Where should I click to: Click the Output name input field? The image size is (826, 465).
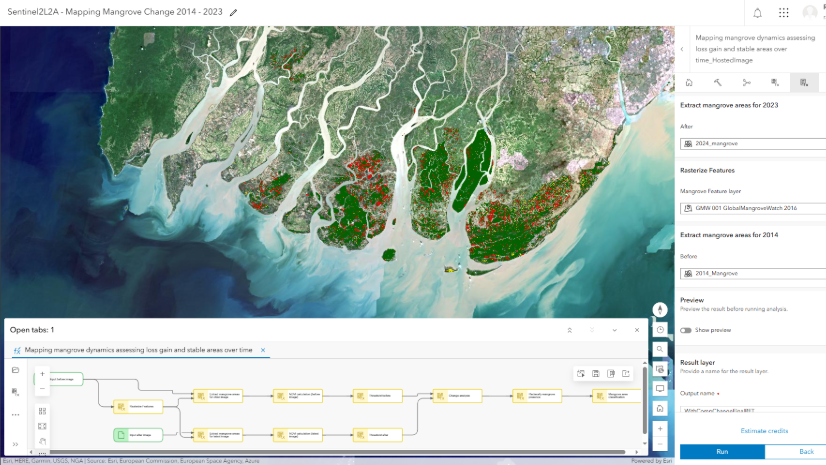coord(753,409)
